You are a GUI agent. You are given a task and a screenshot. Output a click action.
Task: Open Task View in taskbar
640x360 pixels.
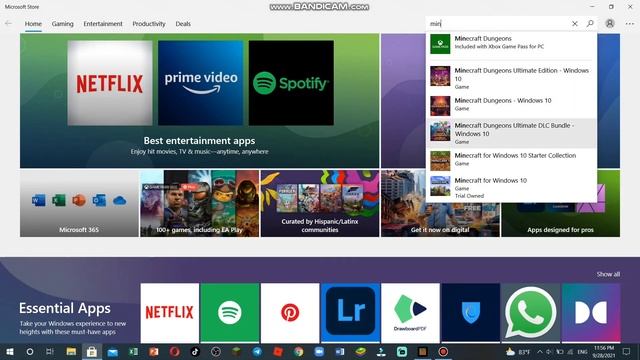(x=50, y=352)
